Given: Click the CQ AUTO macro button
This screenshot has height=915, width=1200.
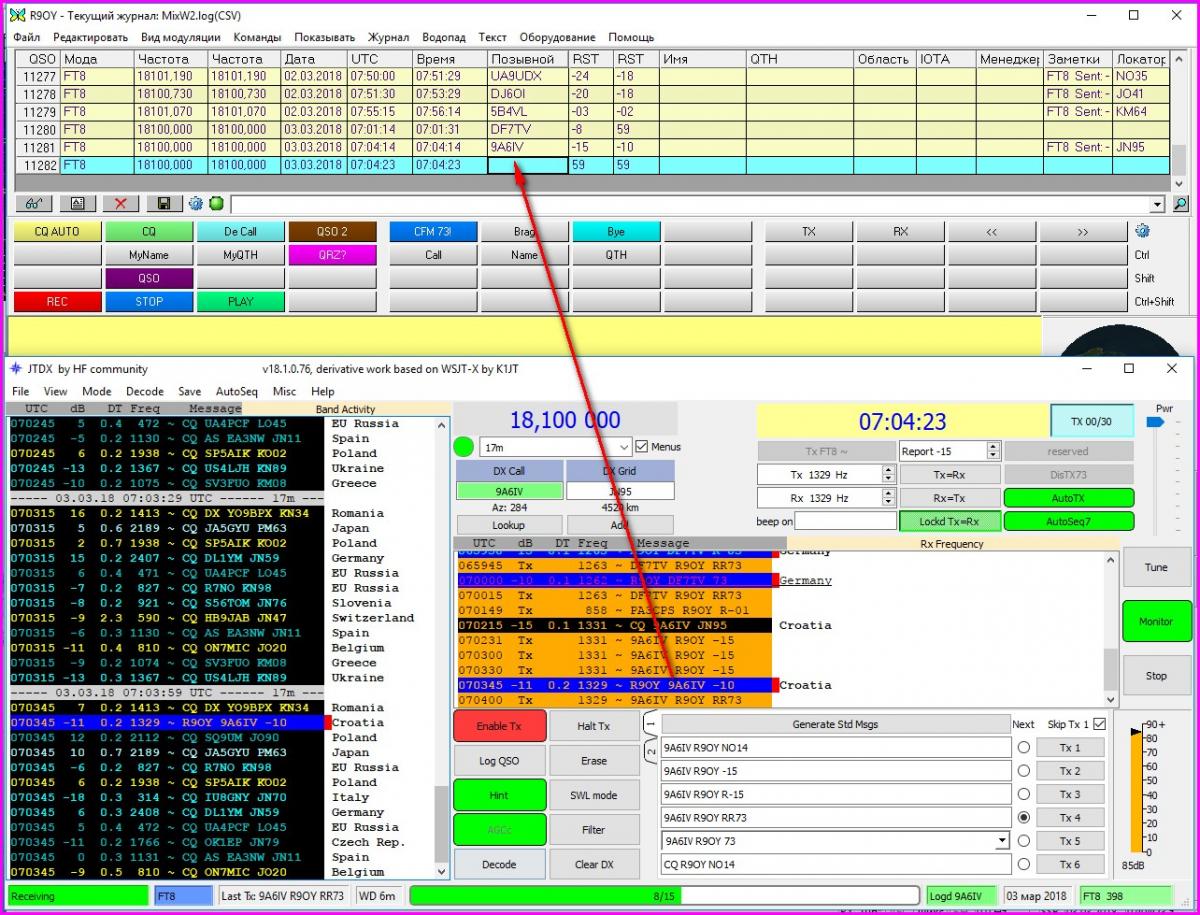Looking at the screenshot, I should 57,231.
